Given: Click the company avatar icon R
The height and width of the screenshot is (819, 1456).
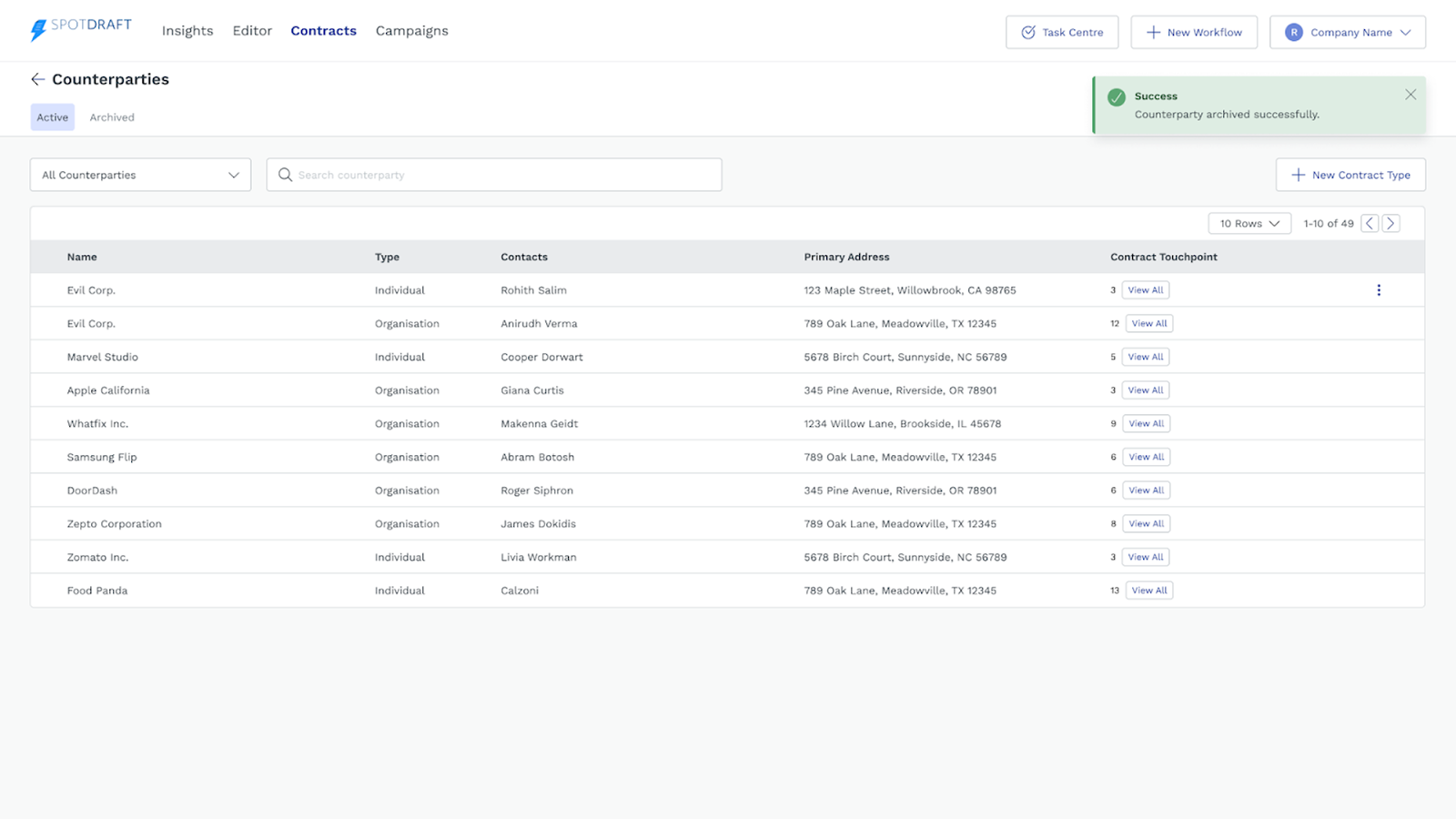Looking at the screenshot, I should coord(1293,32).
